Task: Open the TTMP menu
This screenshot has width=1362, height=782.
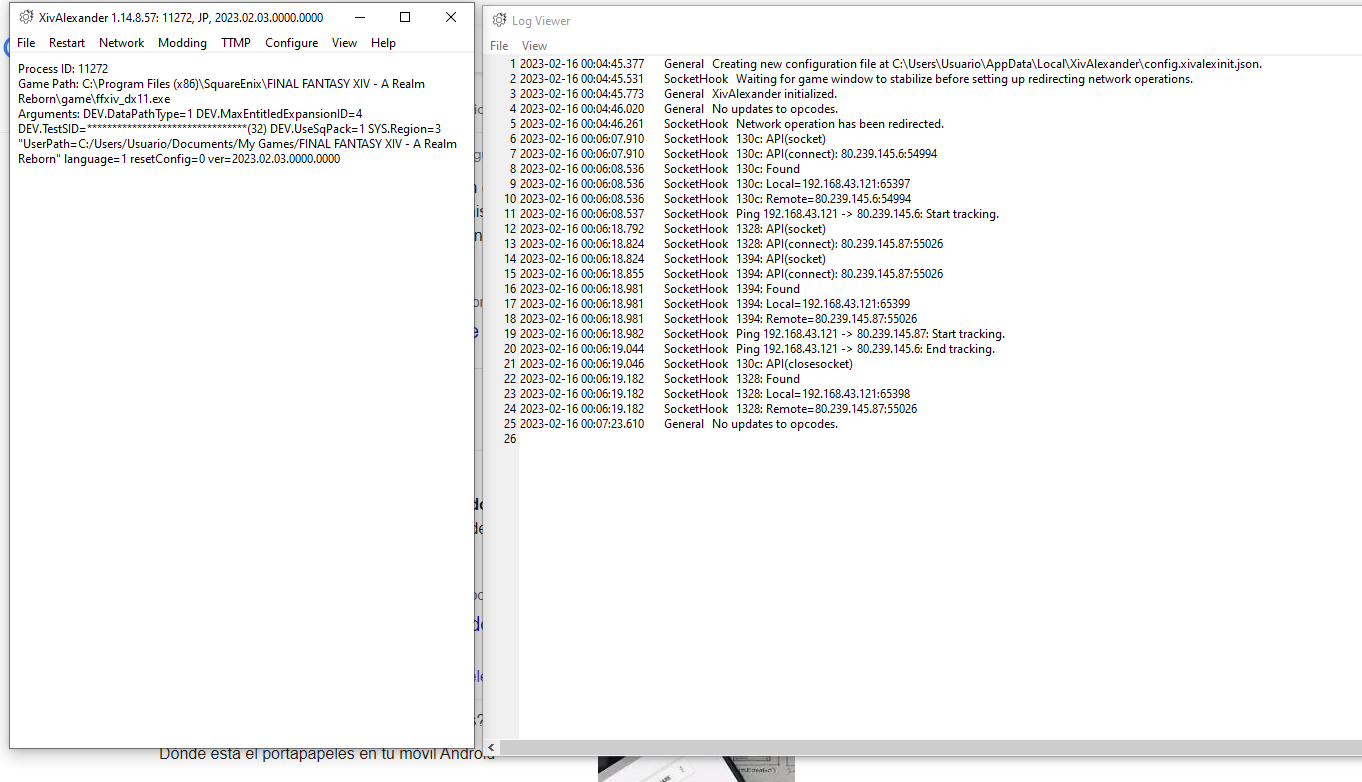Action: pos(236,42)
